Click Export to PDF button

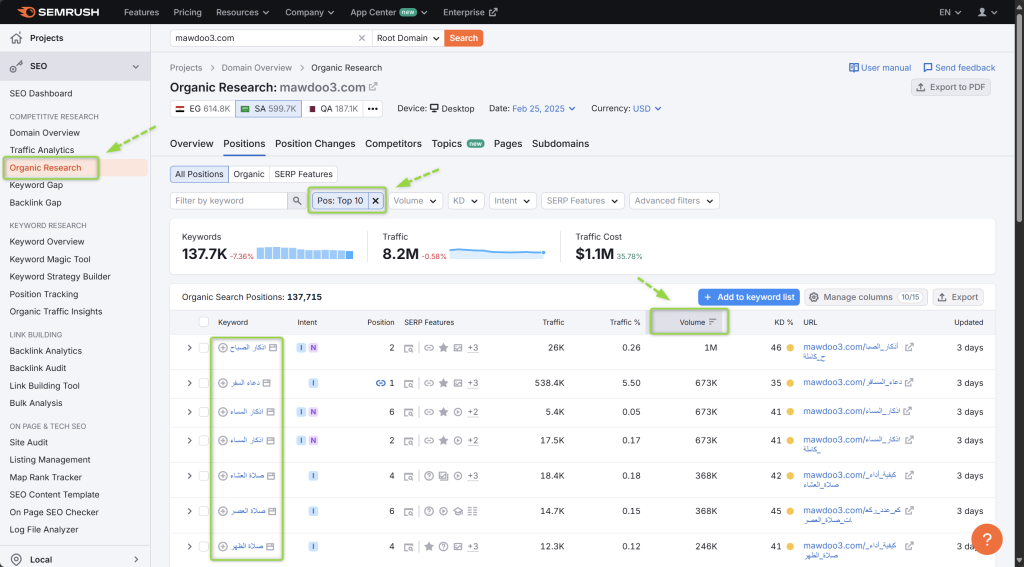pyautogui.click(x=950, y=87)
